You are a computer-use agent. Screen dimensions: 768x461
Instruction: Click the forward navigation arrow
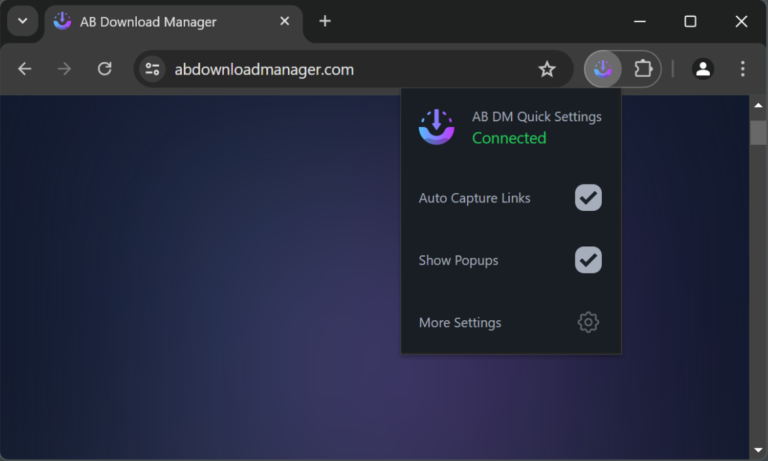[64, 69]
